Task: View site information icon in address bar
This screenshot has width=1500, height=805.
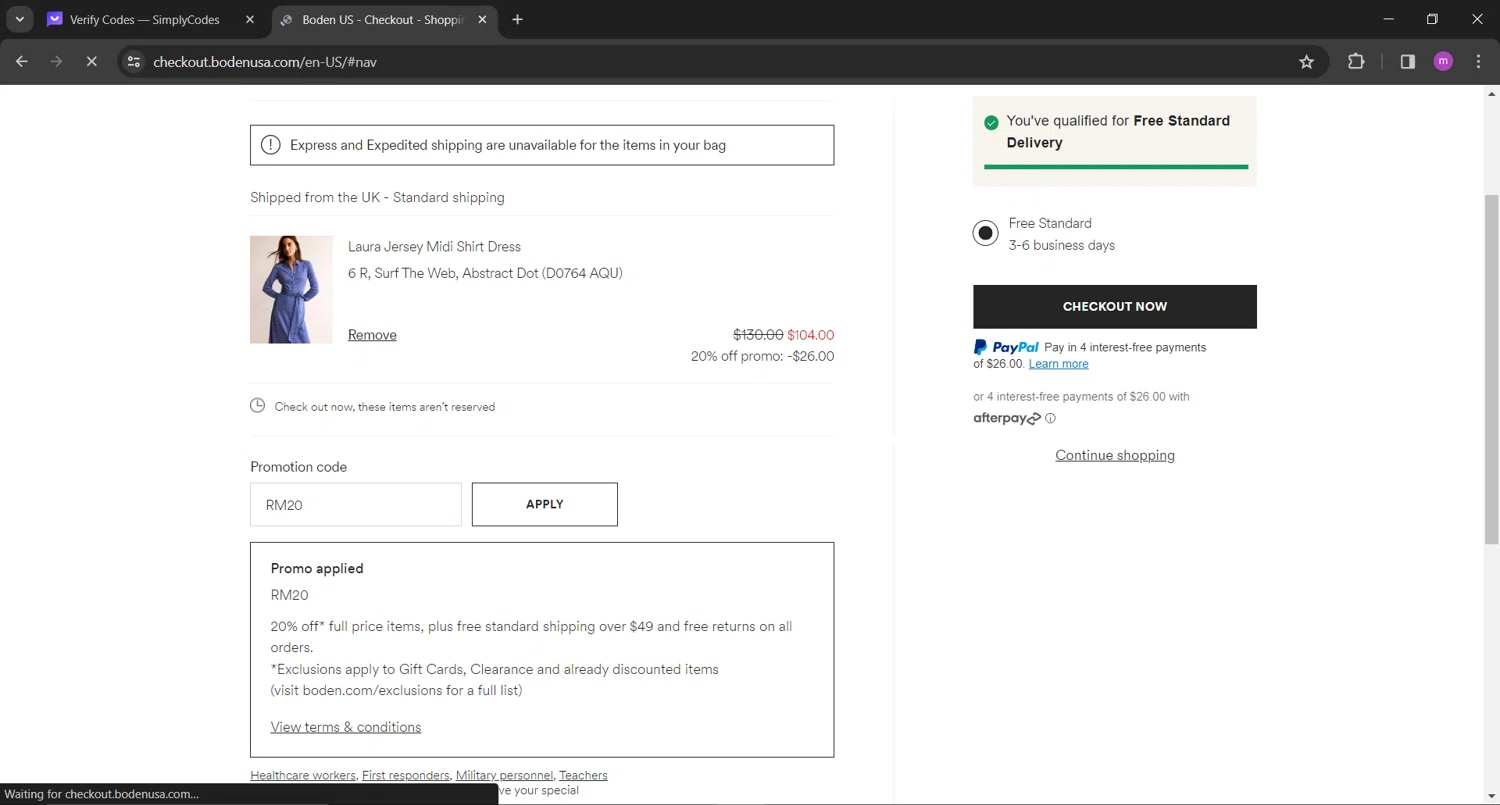Action: click(x=133, y=62)
